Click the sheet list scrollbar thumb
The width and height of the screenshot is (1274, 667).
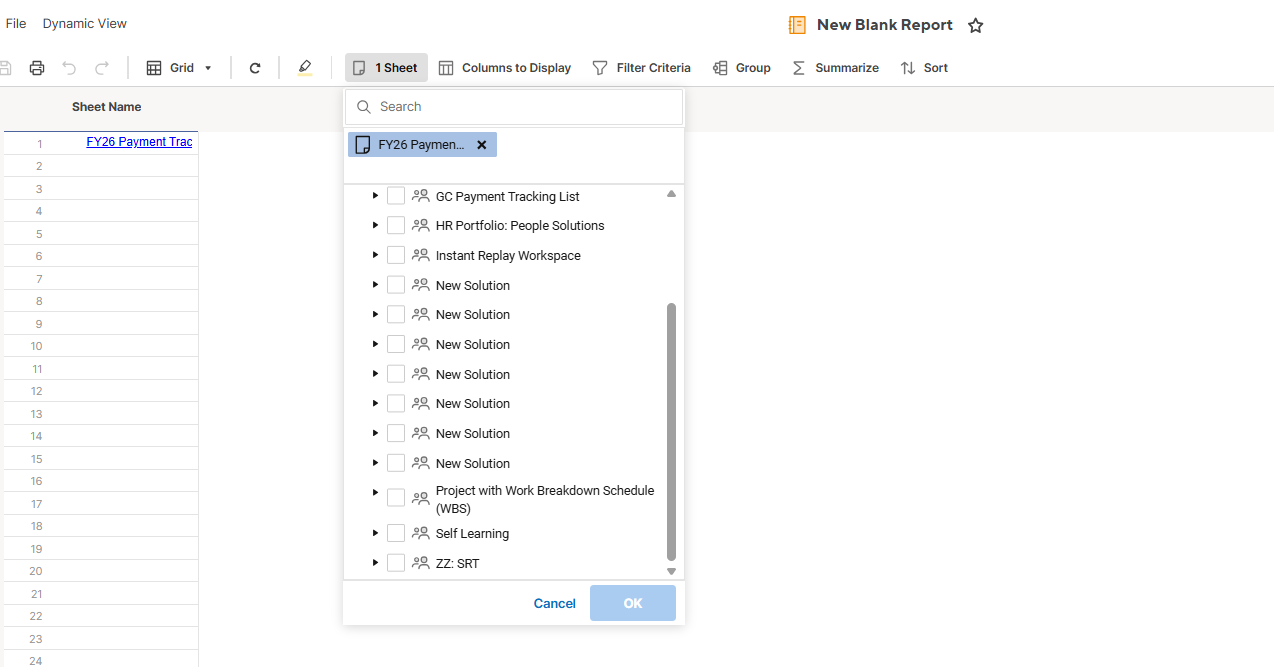click(x=671, y=430)
